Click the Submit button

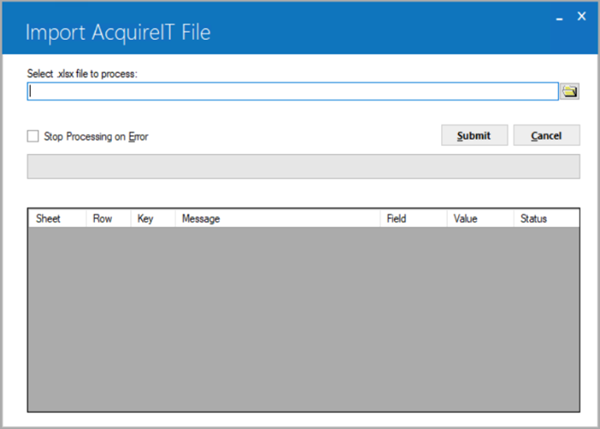pos(474,135)
